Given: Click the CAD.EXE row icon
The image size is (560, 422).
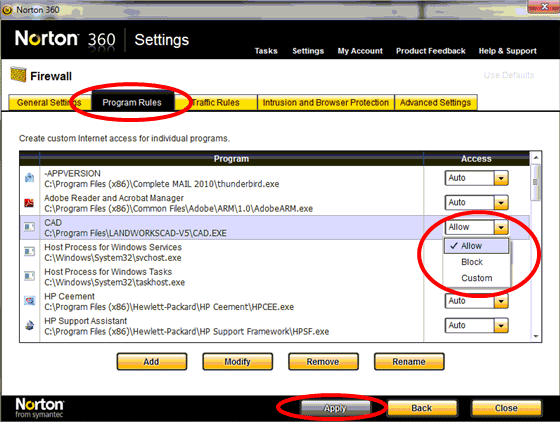Looking at the screenshot, I should [x=29, y=227].
